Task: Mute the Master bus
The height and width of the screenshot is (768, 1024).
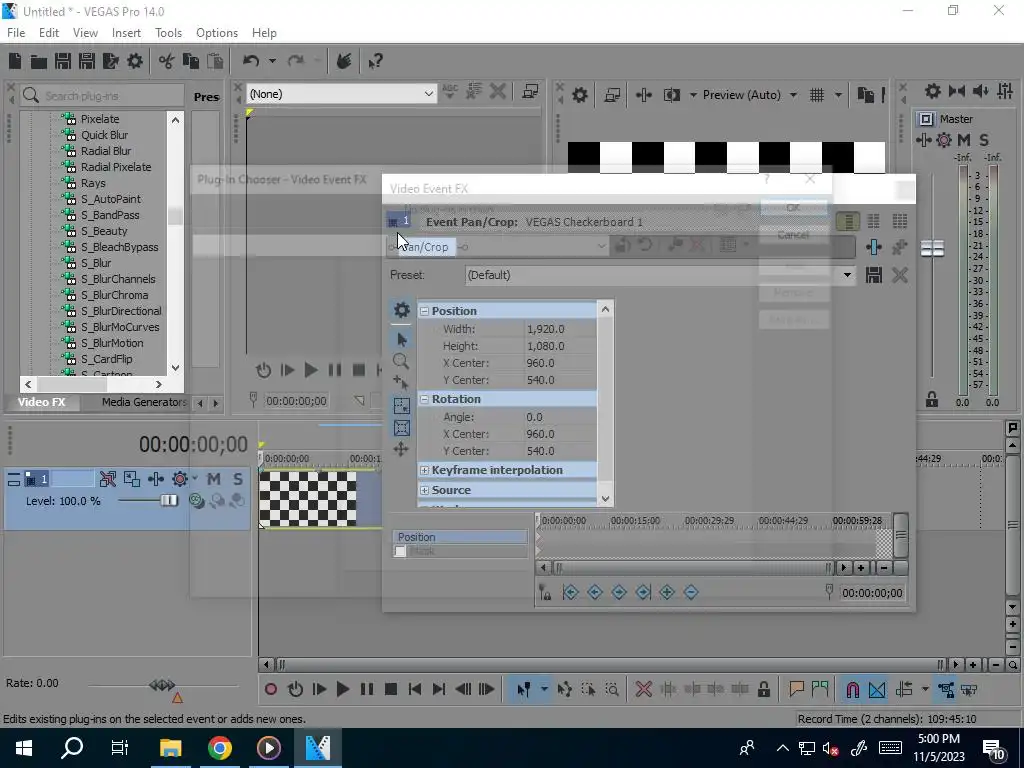Action: (964, 140)
